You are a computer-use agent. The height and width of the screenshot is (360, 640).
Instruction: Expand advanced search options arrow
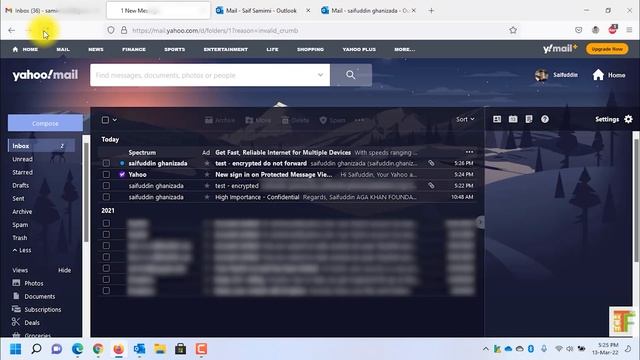click(x=320, y=75)
